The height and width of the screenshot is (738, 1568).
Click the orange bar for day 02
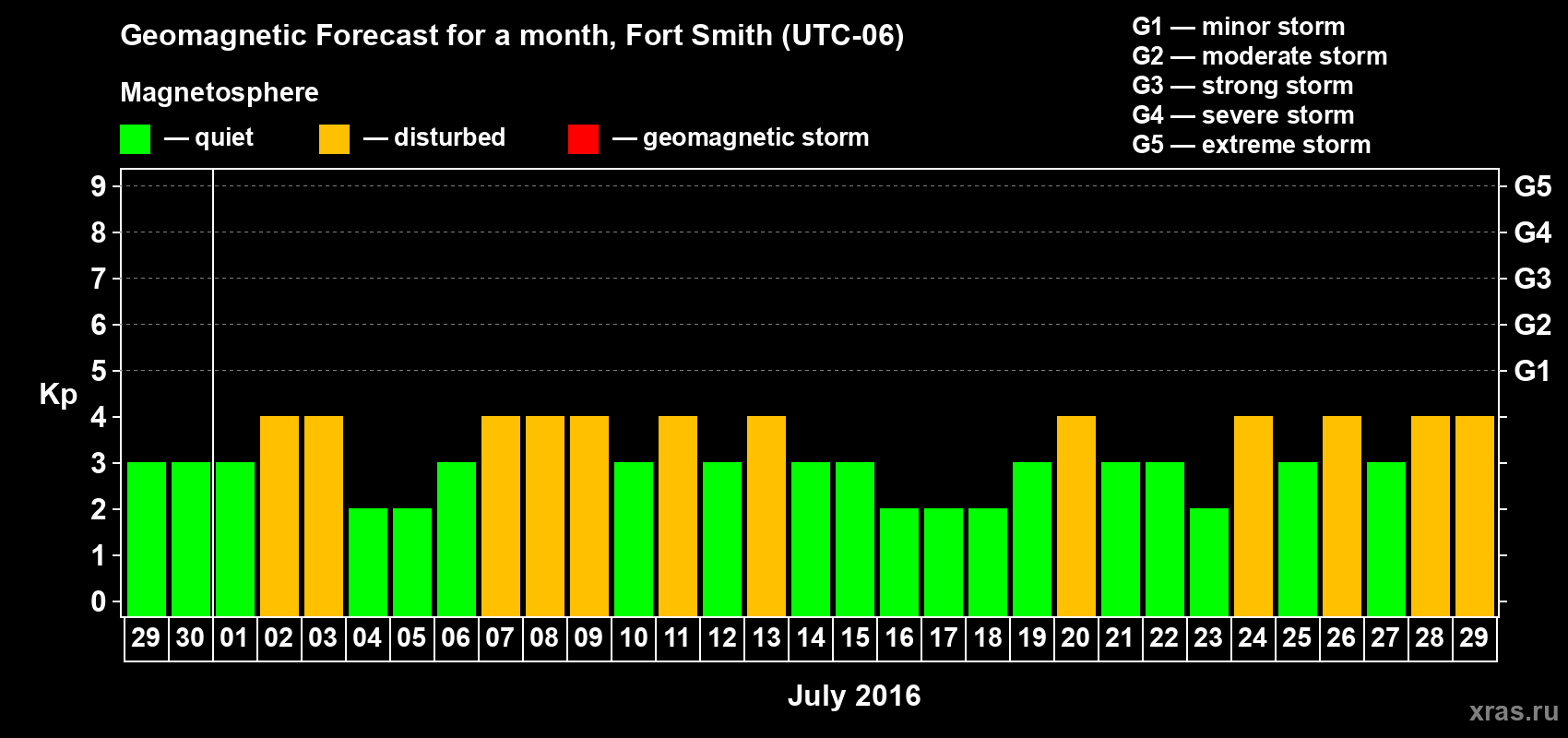coord(279,517)
